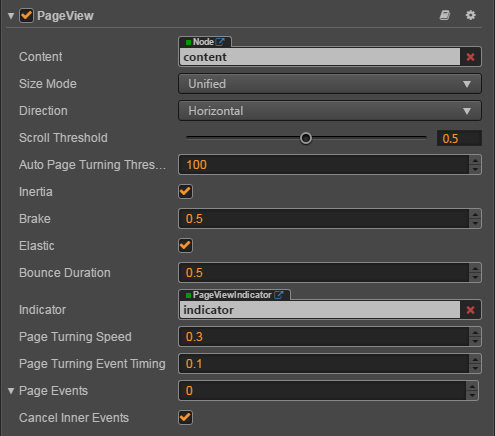Viewport: 495px width, 436px height.
Task: Uncheck the Elastic checkbox
Action: pos(185,246)
